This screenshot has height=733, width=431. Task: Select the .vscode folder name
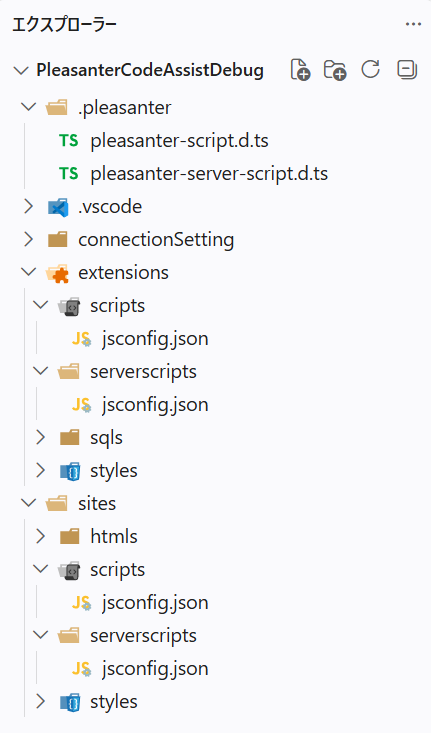tap(110, 207)
